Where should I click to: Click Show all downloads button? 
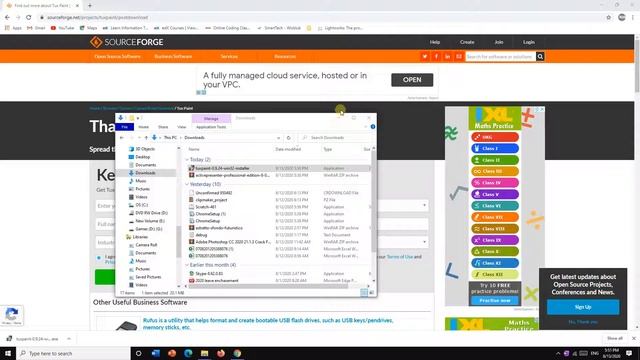click(x=615, y=338)
